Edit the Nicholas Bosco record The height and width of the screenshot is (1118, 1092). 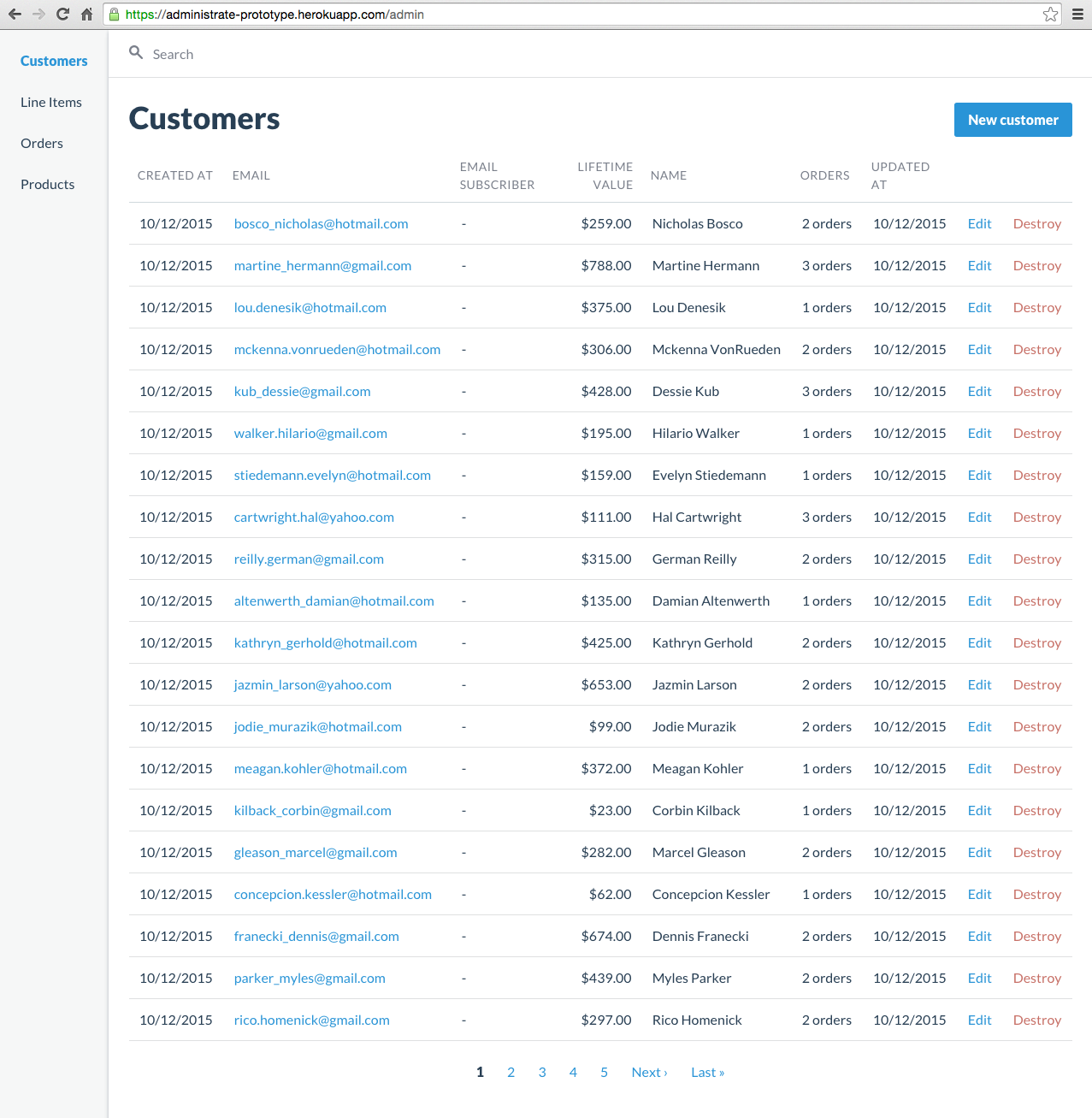coord(978,223)
